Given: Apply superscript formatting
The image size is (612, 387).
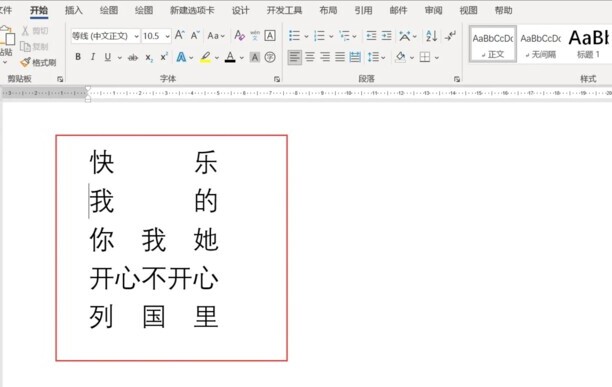Looking at the screenshot, I should click(164, 57).
